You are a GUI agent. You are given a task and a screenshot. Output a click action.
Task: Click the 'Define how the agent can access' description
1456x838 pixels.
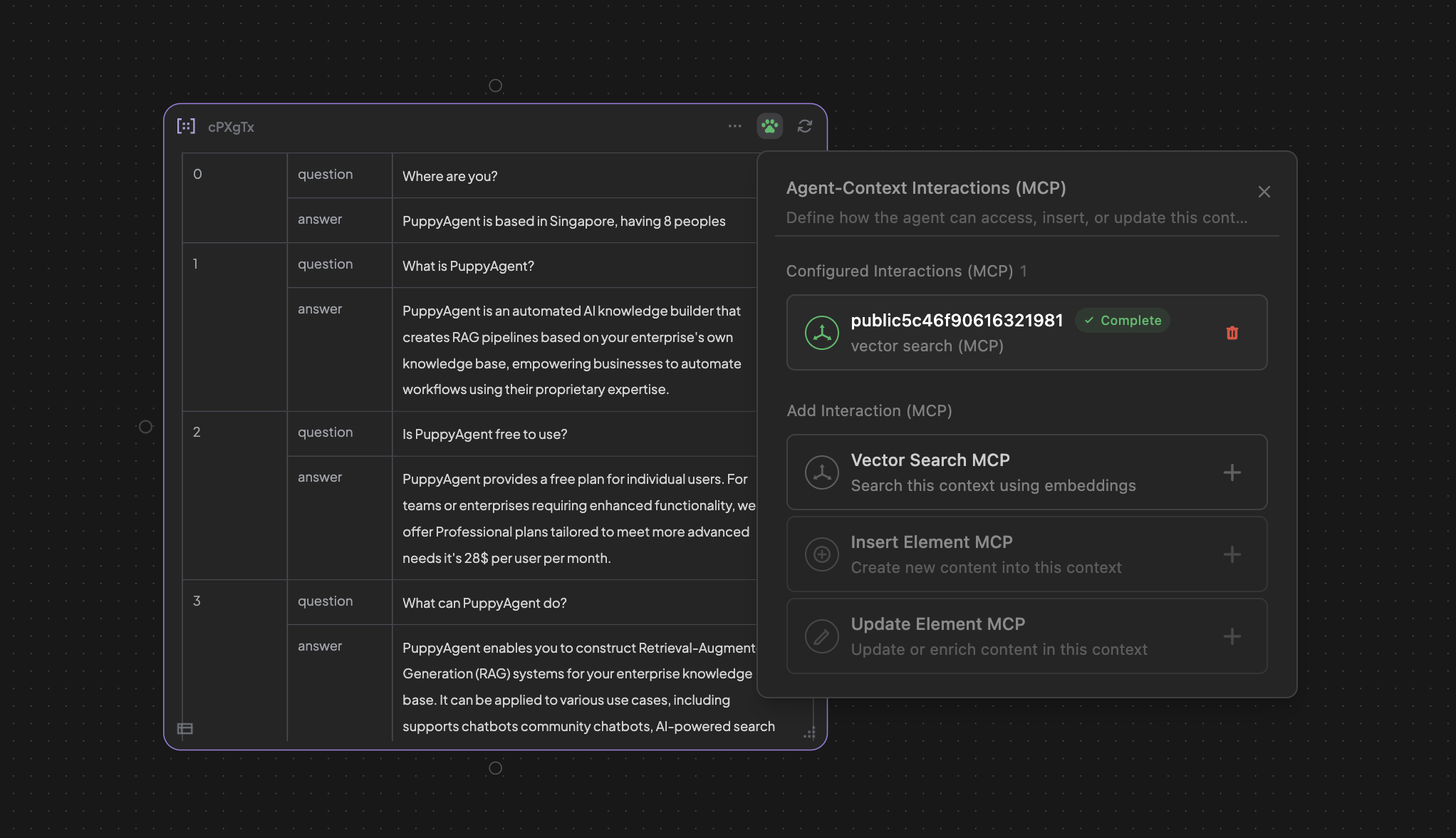click(1016, 218)
